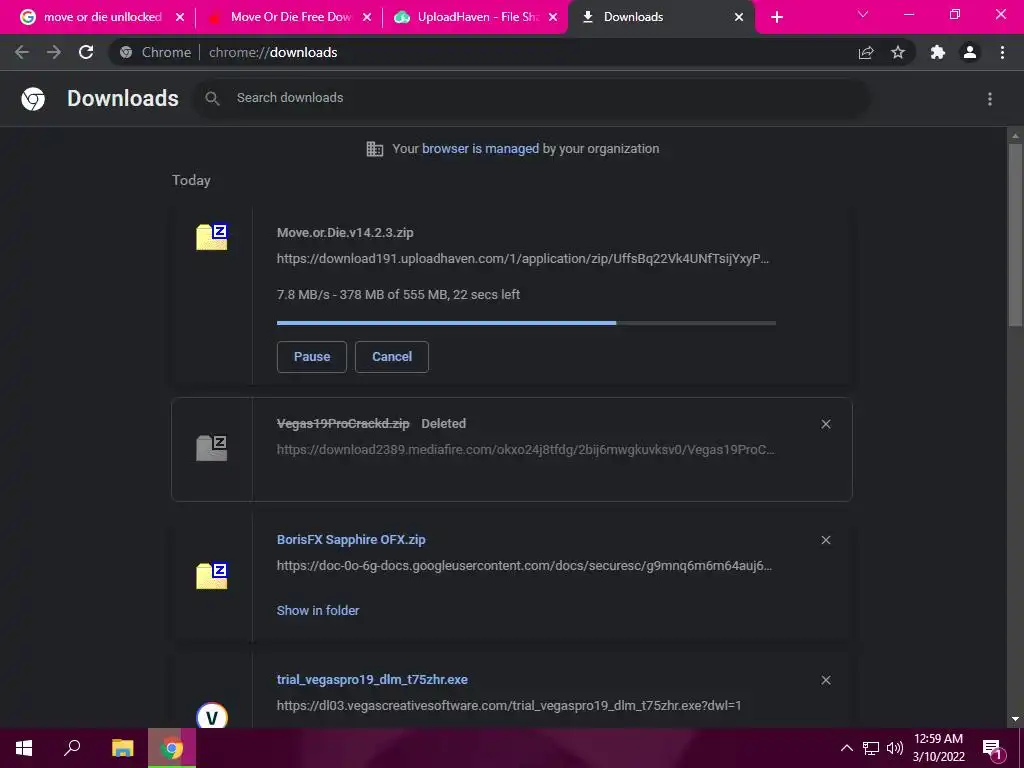Screen dimensions: 1024x768
Task: Click the googleusercontent source URL text
Action: point(524,566)
